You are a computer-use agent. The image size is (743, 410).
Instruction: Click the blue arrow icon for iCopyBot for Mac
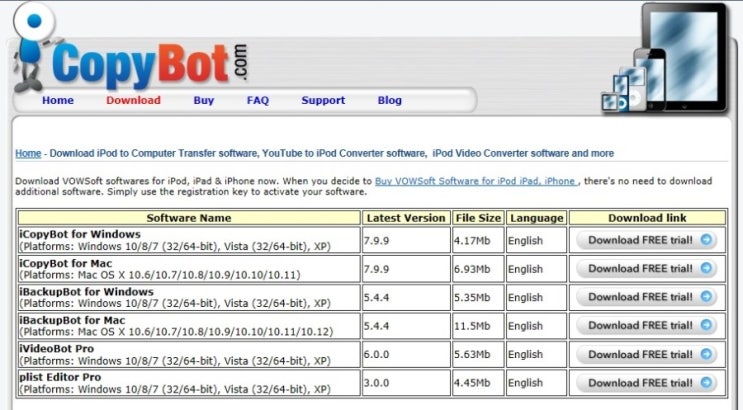[706, 269]
